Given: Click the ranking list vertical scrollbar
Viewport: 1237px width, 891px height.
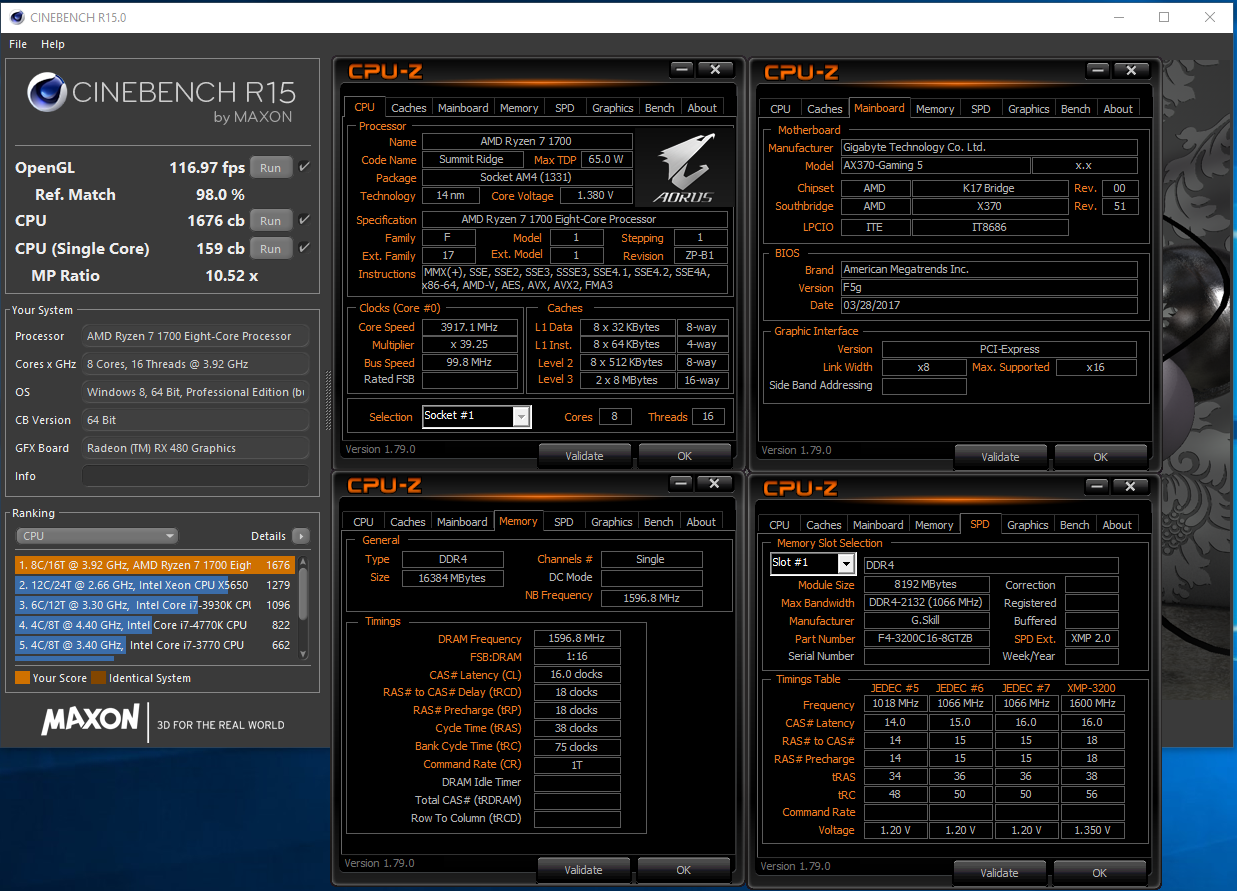Looking at the screenshot, I should point(303,606).
